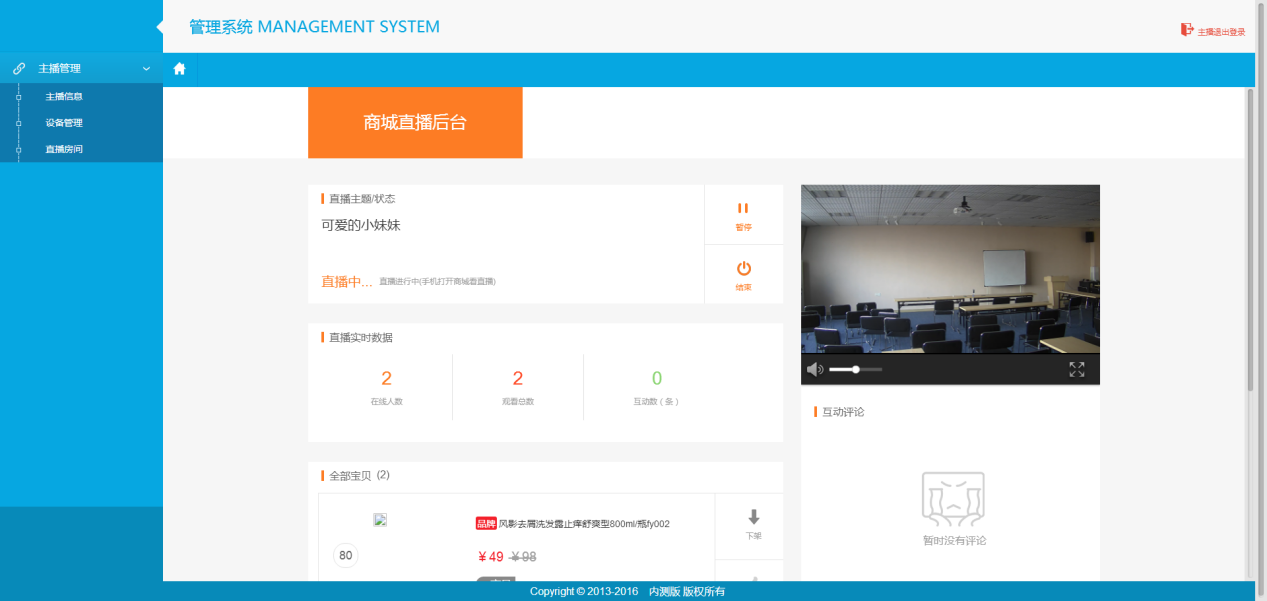Collapse the 主播管理 menu chevron

coord(147,69)
